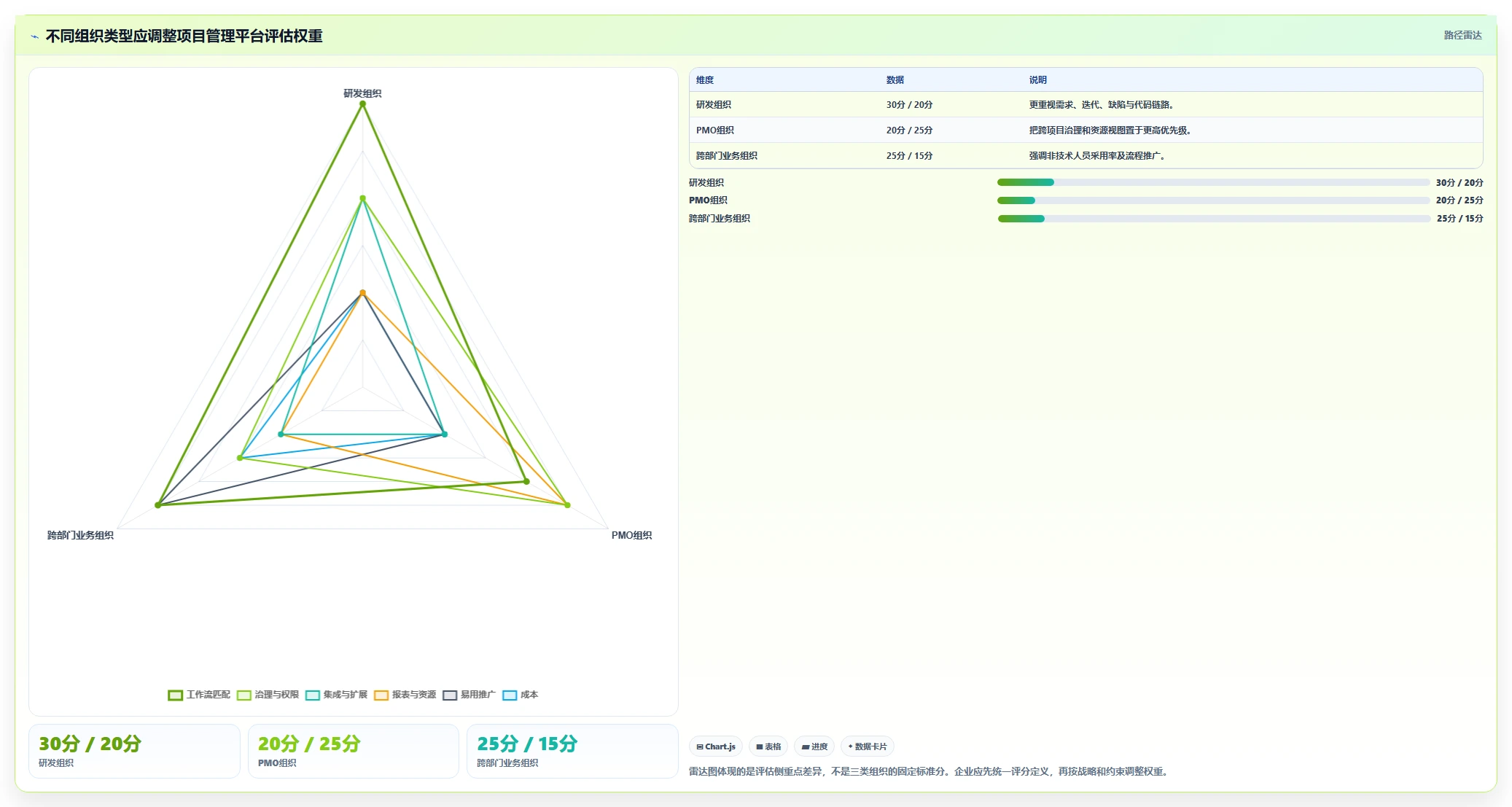
Task: Toggle the 成本 legend item
Action: point(520,695)
